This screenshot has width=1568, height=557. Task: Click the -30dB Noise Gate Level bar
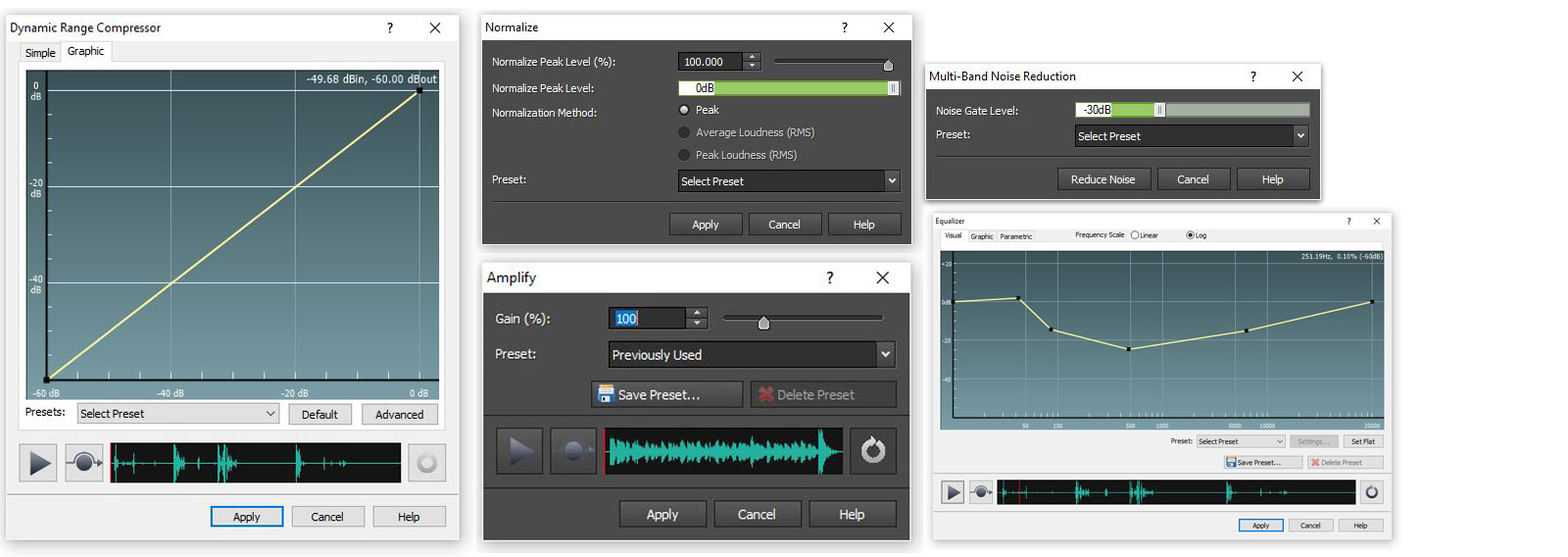point(1192,110)
